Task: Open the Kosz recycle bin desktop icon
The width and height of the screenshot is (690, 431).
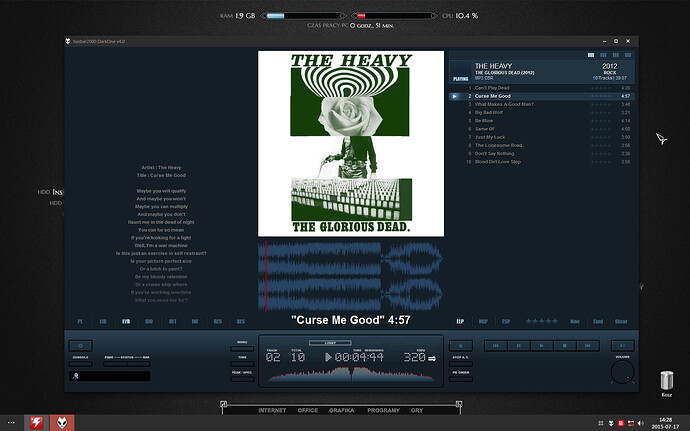Action: [667, 384]
